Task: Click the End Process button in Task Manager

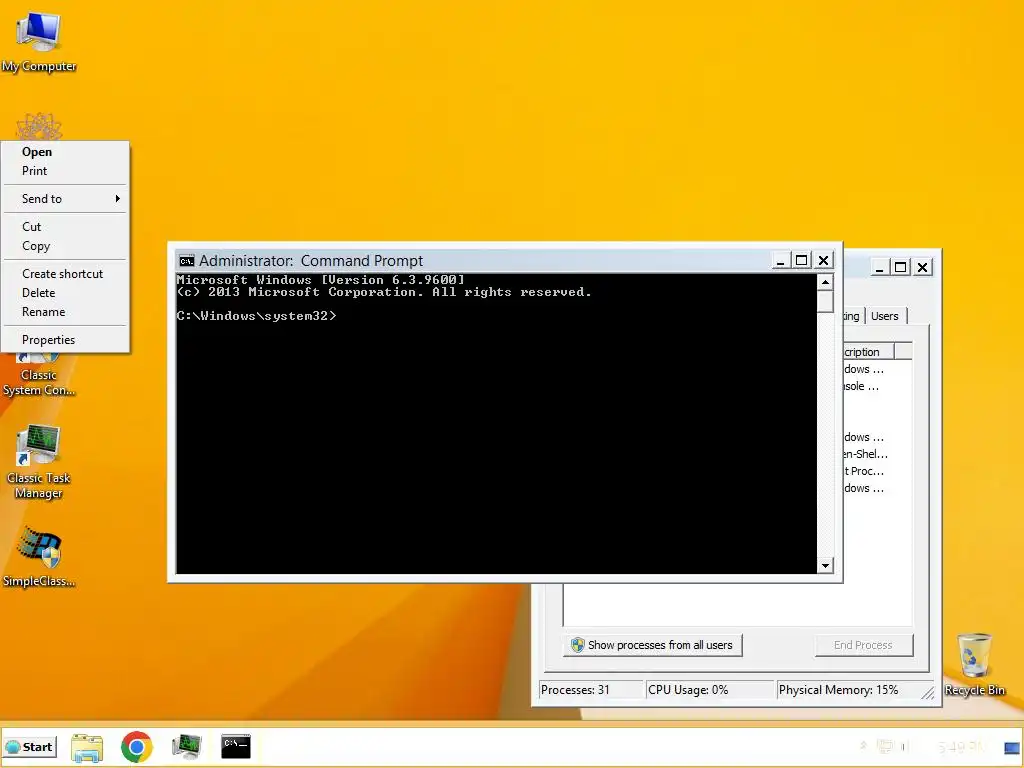Action: (863, 645)
